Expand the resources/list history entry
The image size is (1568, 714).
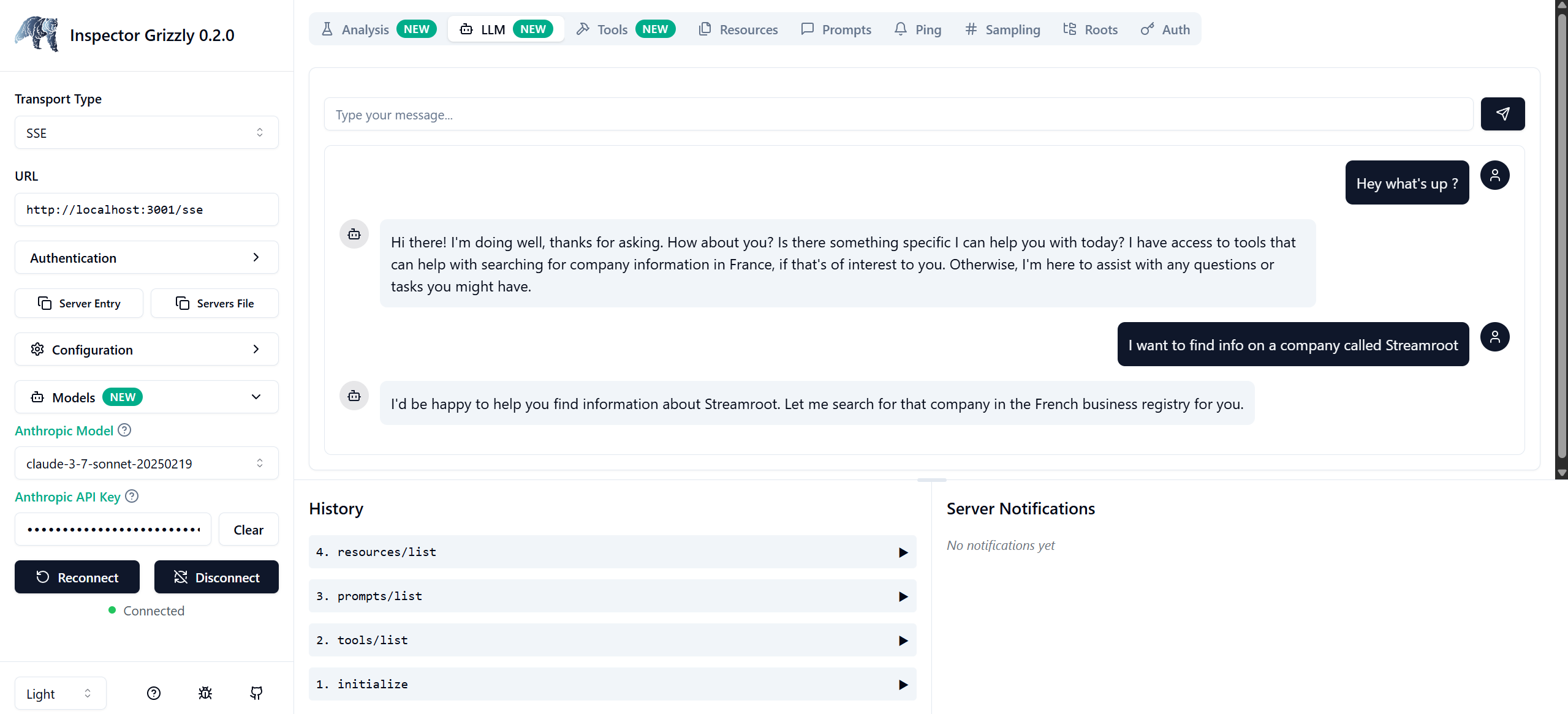click(x=903, y=552)
